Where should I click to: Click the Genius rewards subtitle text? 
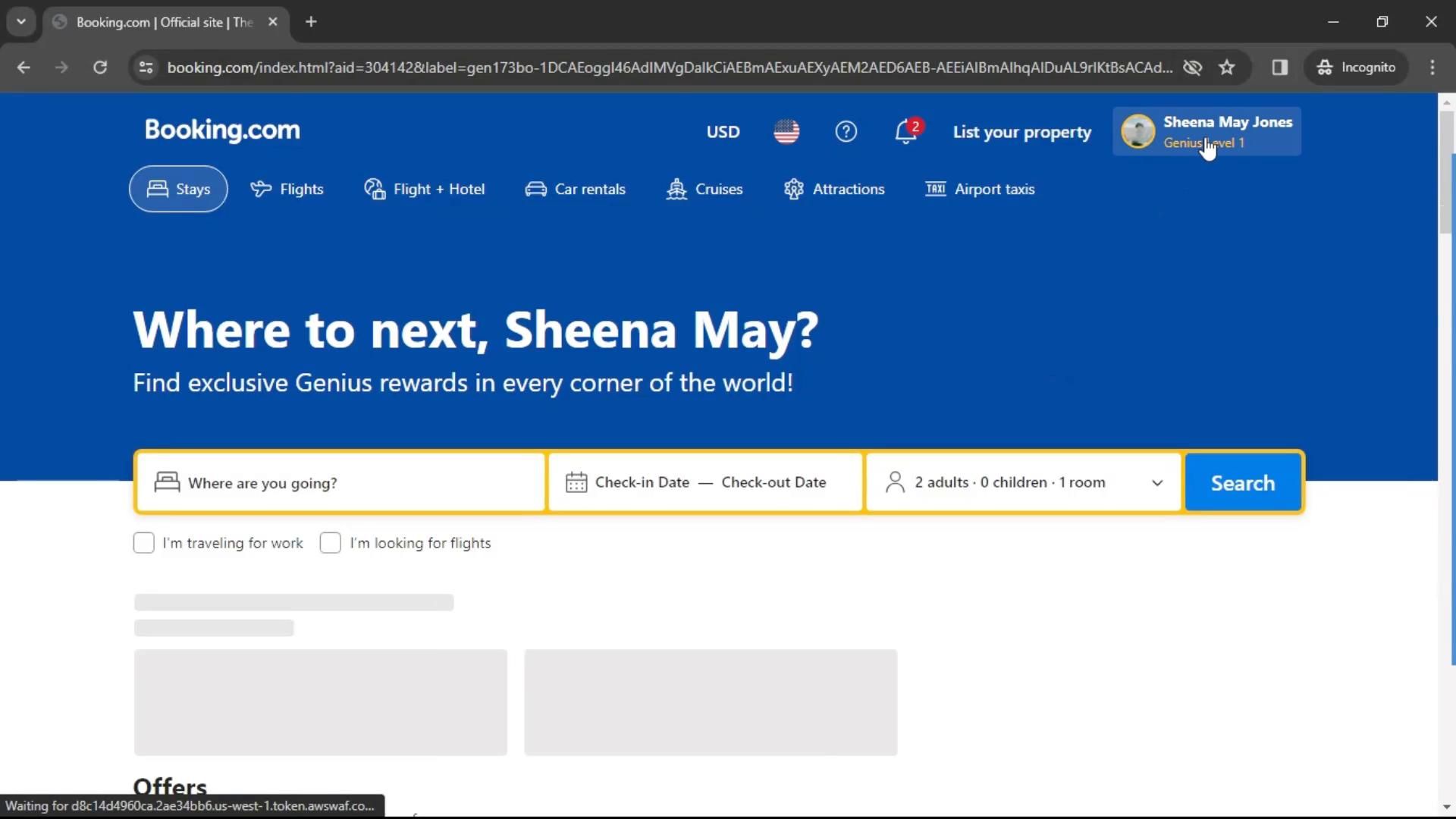[x=463, y=383]
